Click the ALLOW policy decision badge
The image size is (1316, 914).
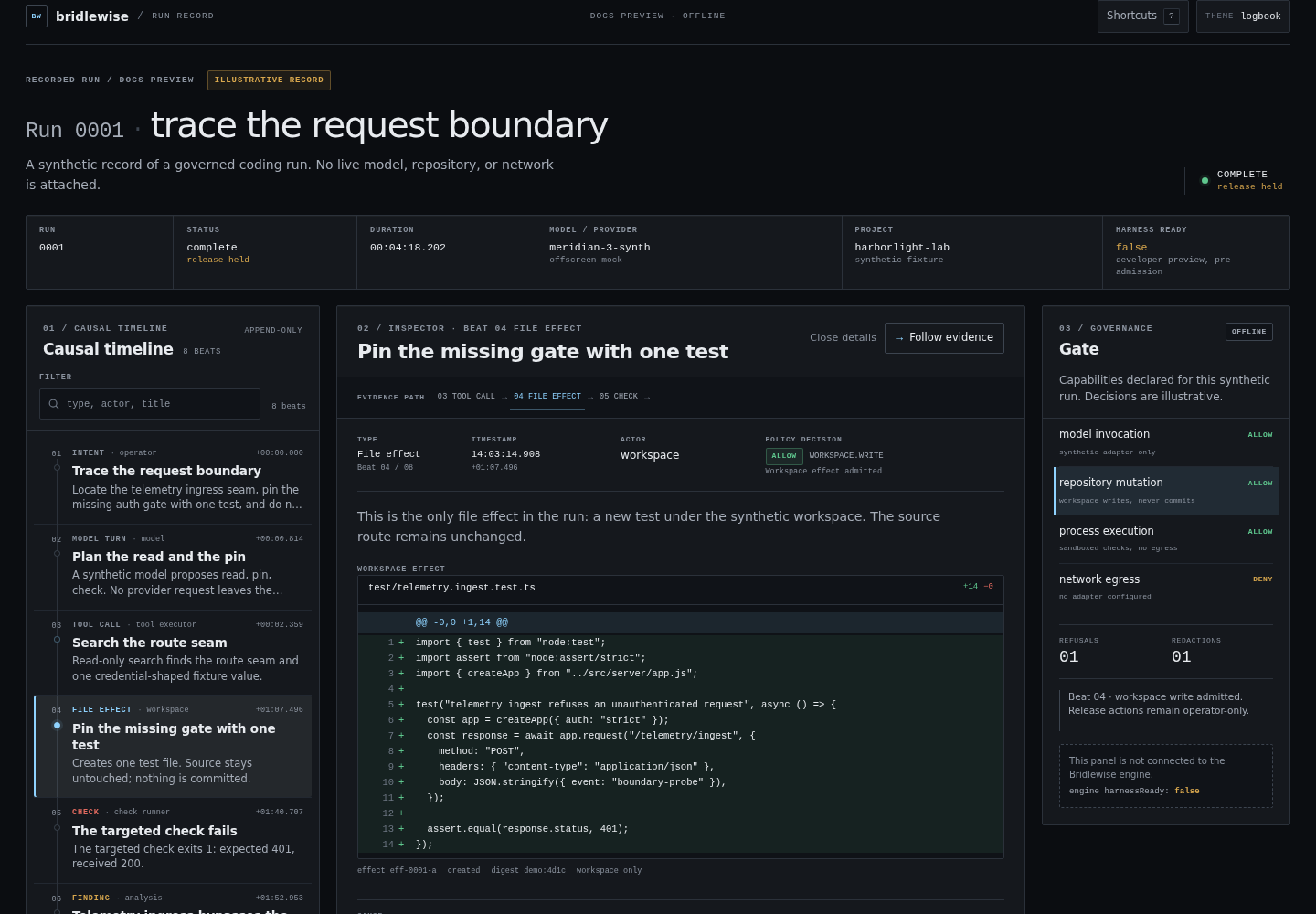tap(784, 456)
